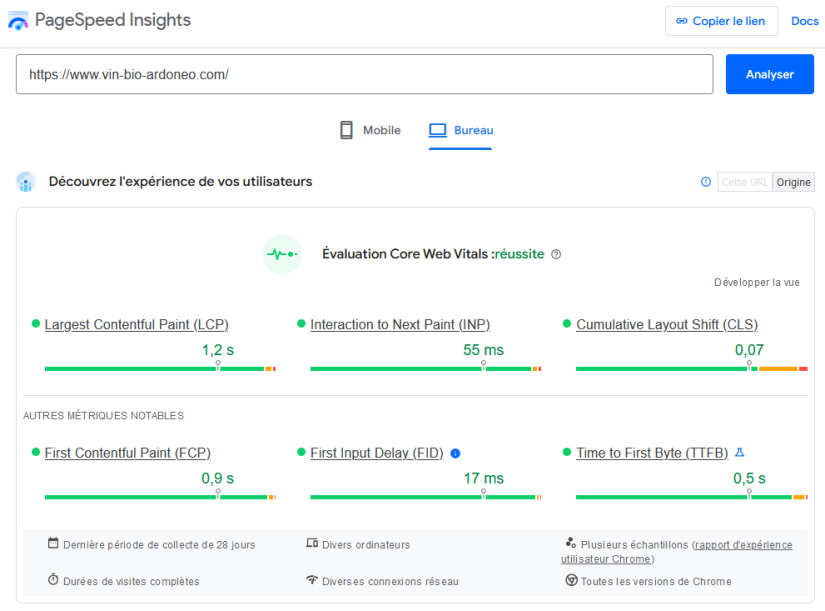Click the Chrome icon for Chrome versions
The height and width of the screenshot is (611, 825).
click(x=571, y=580)
